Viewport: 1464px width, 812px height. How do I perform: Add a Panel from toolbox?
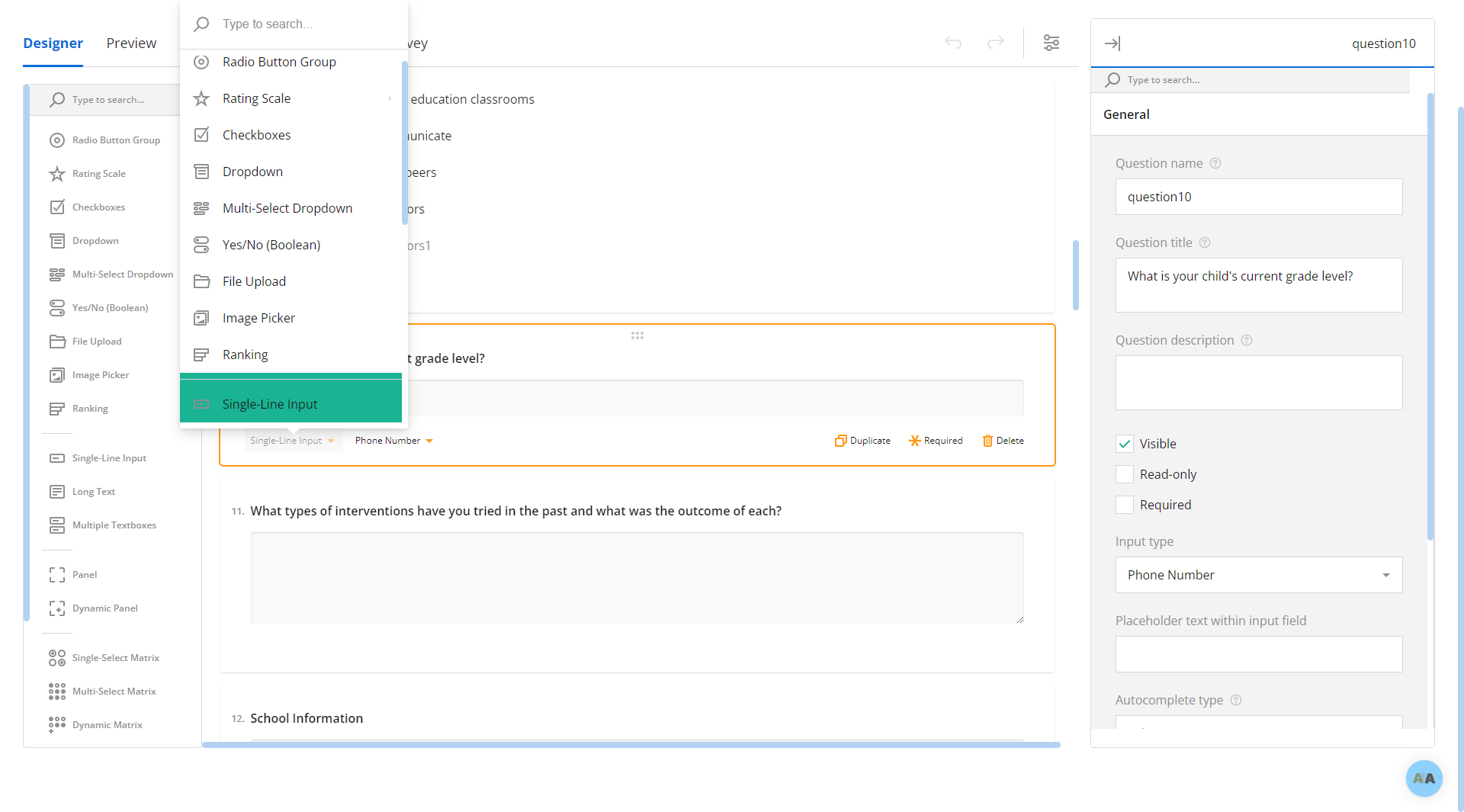[x=84, y=575]
